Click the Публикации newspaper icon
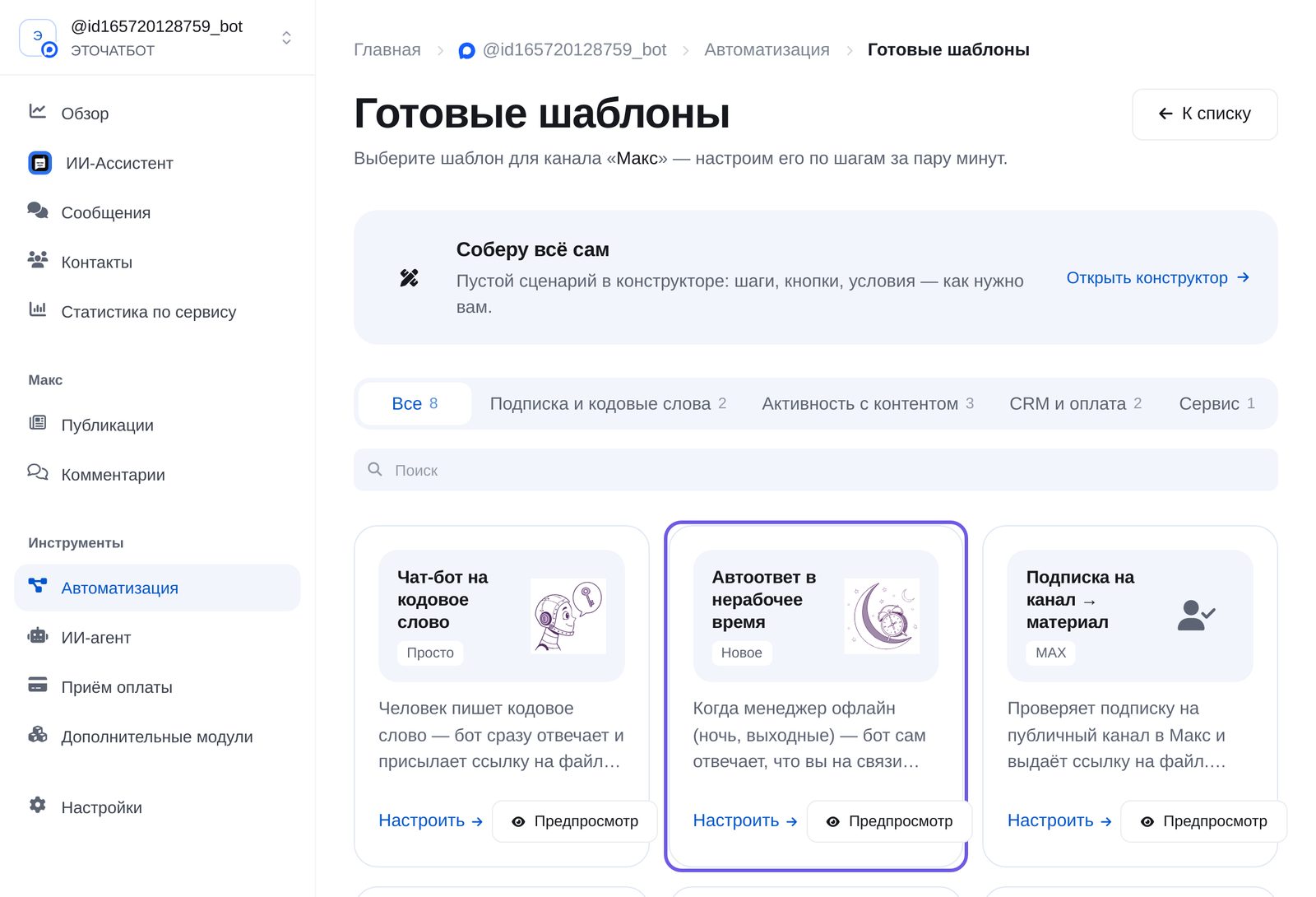This screenshot has height=897, width=1316. [38, 423]
